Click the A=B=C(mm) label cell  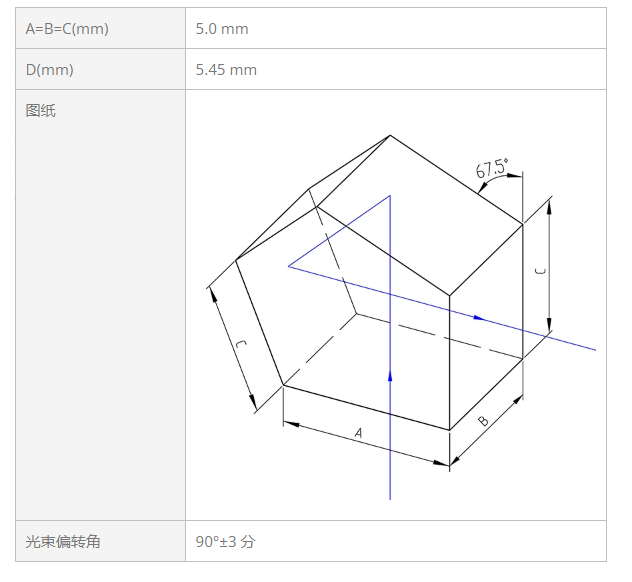[x=100, y=28]
